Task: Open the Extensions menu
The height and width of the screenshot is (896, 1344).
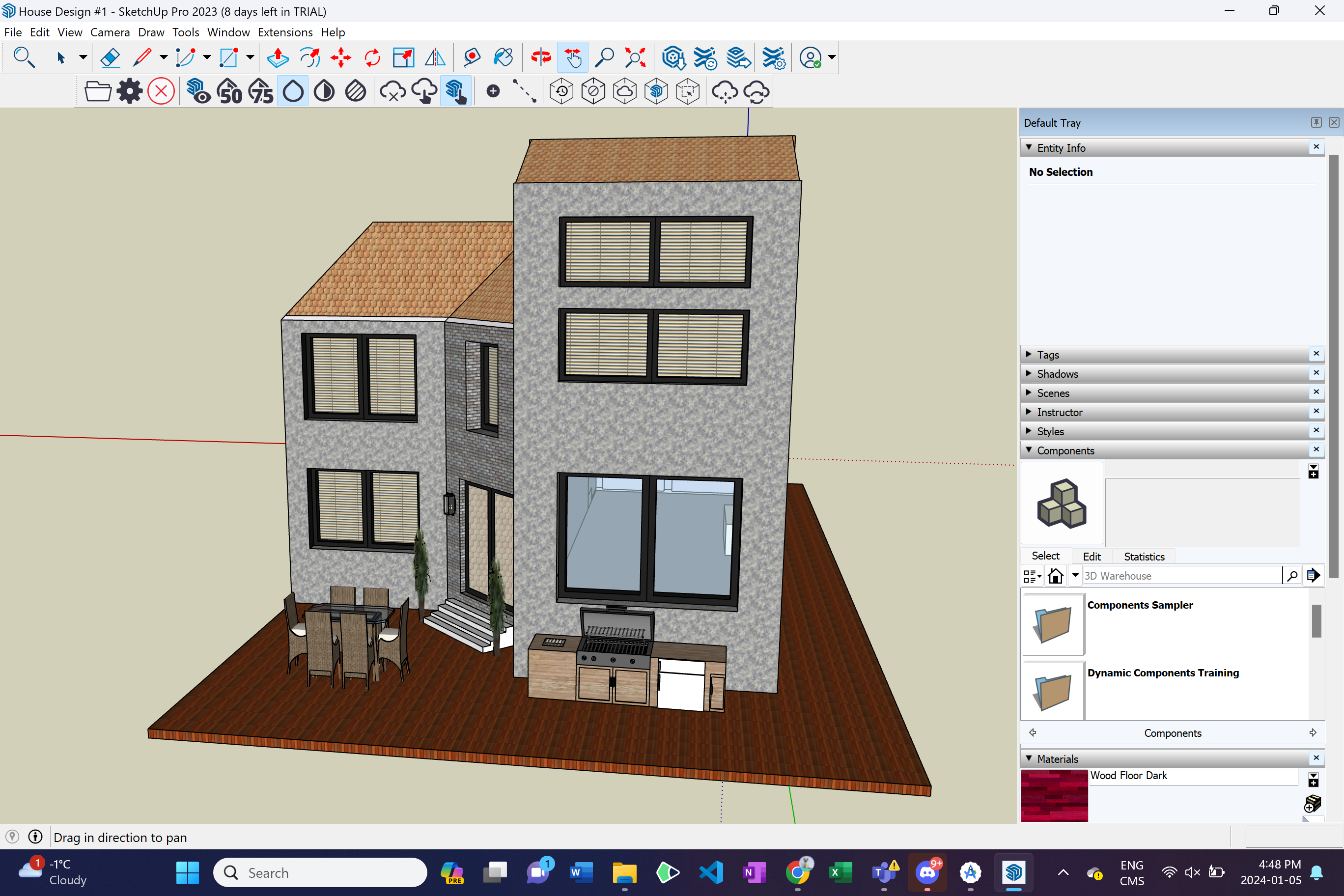Action: pyautogui.click(x=284, y=32)
